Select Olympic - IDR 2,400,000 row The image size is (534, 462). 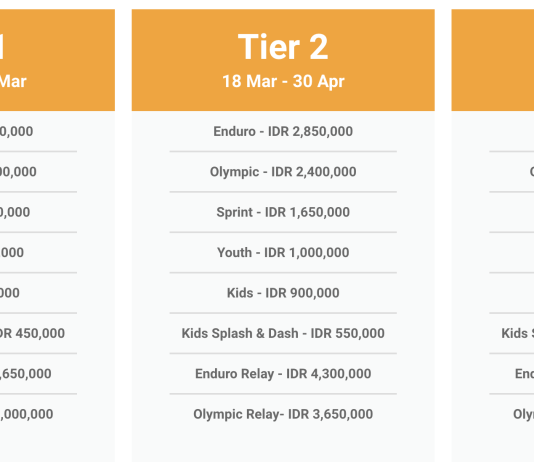click(x=283, y=172)
